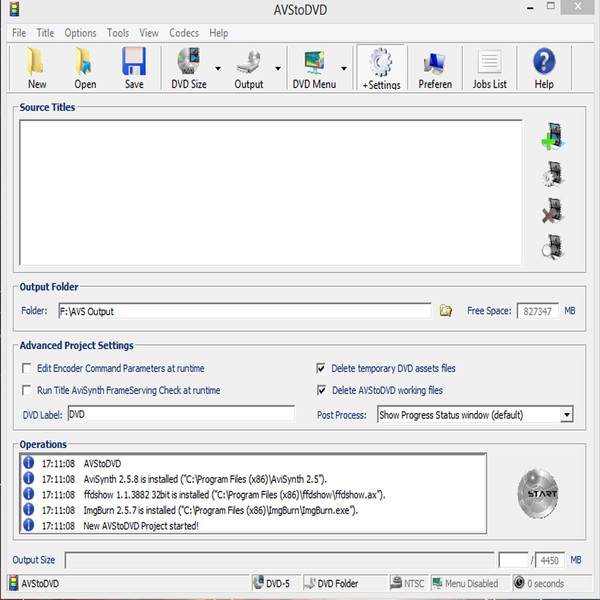
Task: Select the 'New AVStoDVD Project started!' log row
Action: click(253, 525)
